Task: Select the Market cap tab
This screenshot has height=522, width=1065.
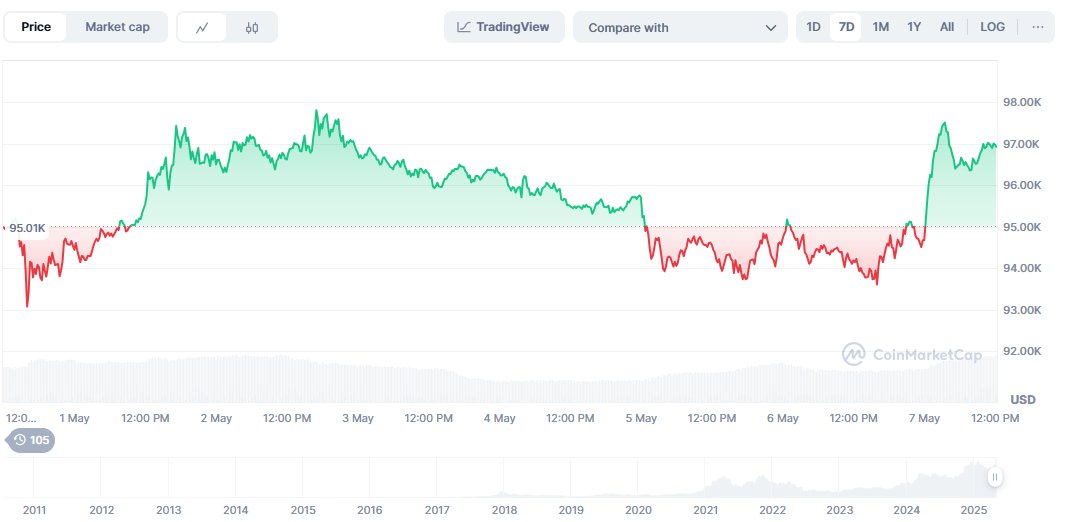Action: click(117, 27)
